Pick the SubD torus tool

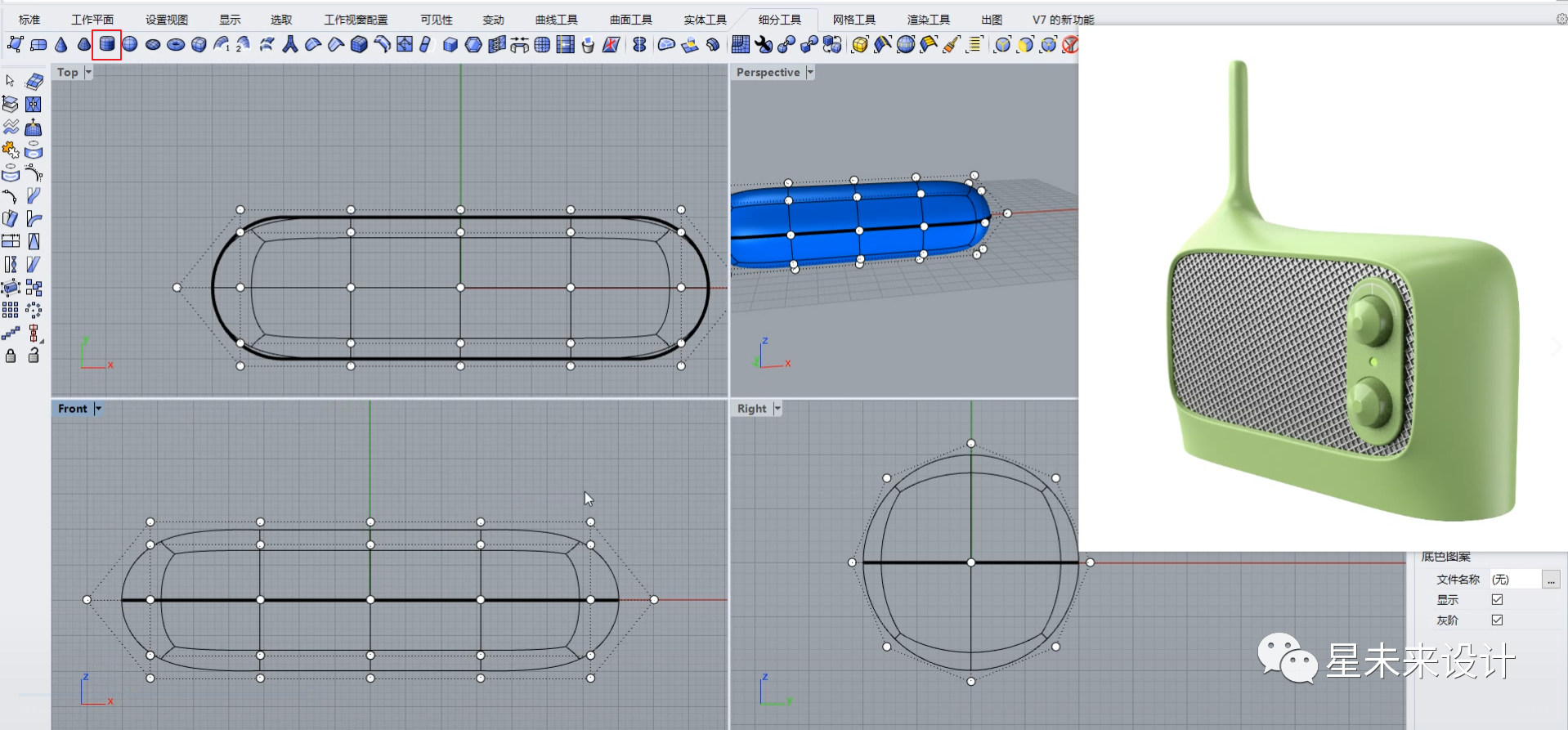(x=176, y=45)
